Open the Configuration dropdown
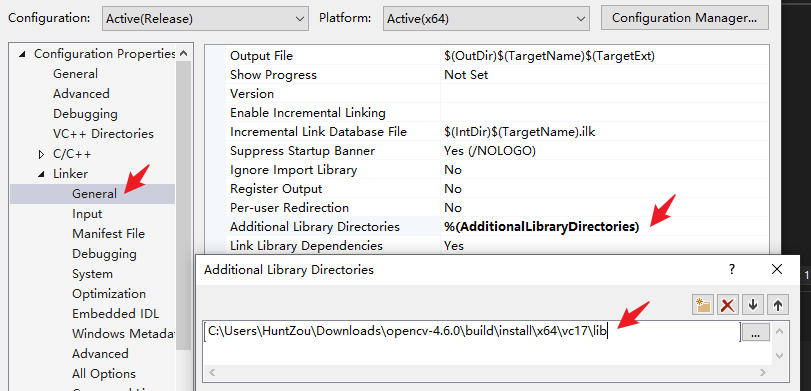Viewport: 811px width, 391px height. (x=205, y=19)
